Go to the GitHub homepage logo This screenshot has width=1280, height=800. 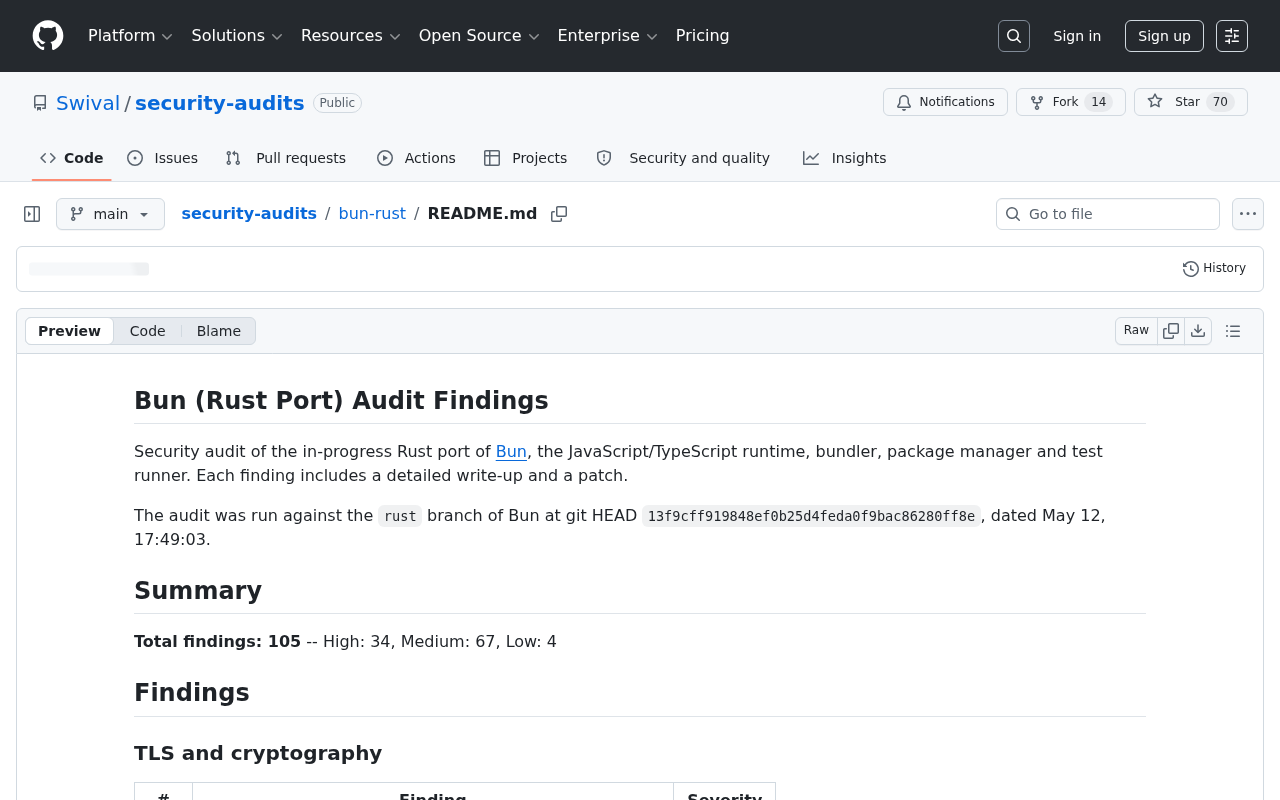click(x=48, y=36)
